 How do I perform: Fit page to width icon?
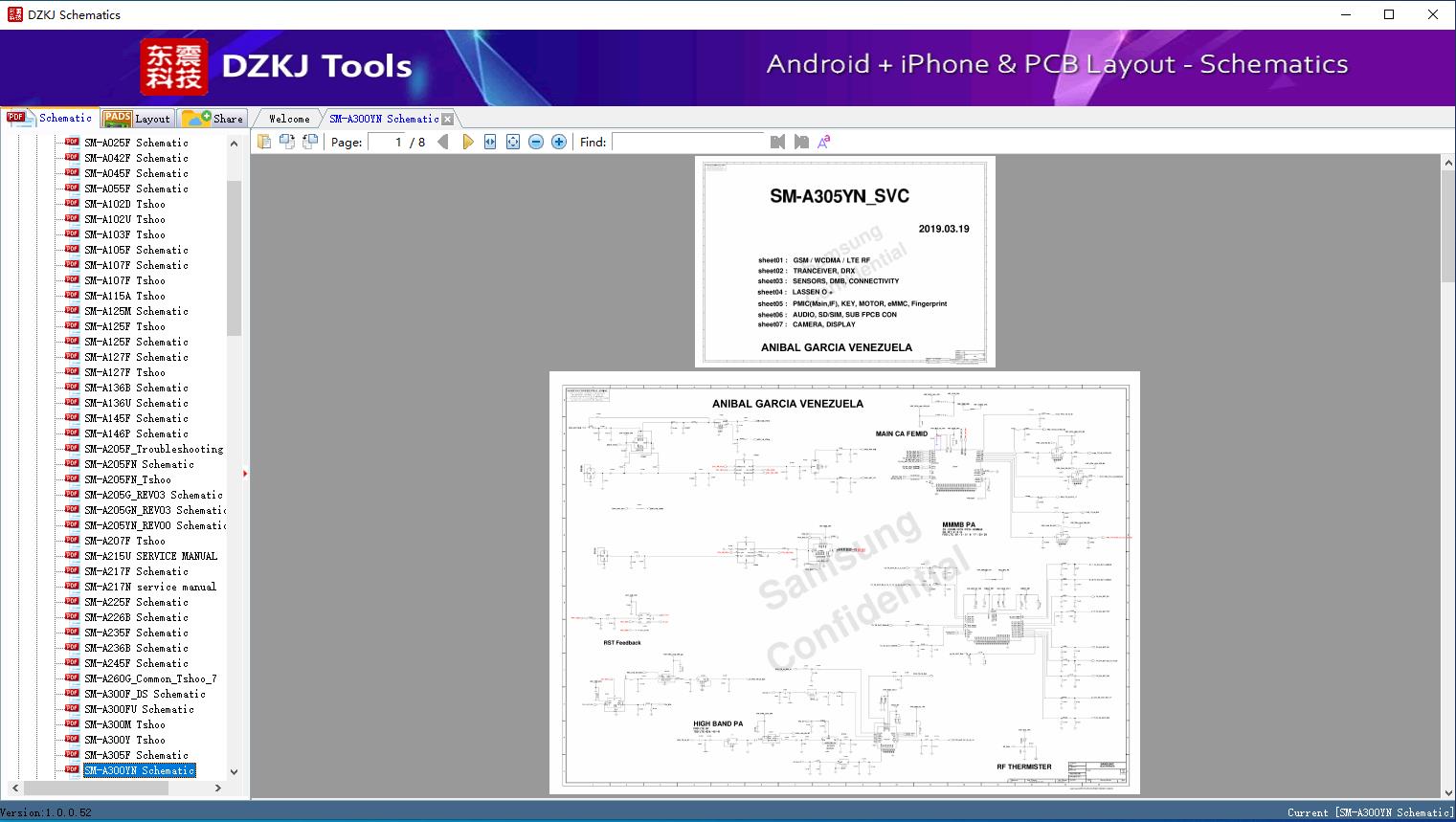pyautogui.click(x=490, y=142)
